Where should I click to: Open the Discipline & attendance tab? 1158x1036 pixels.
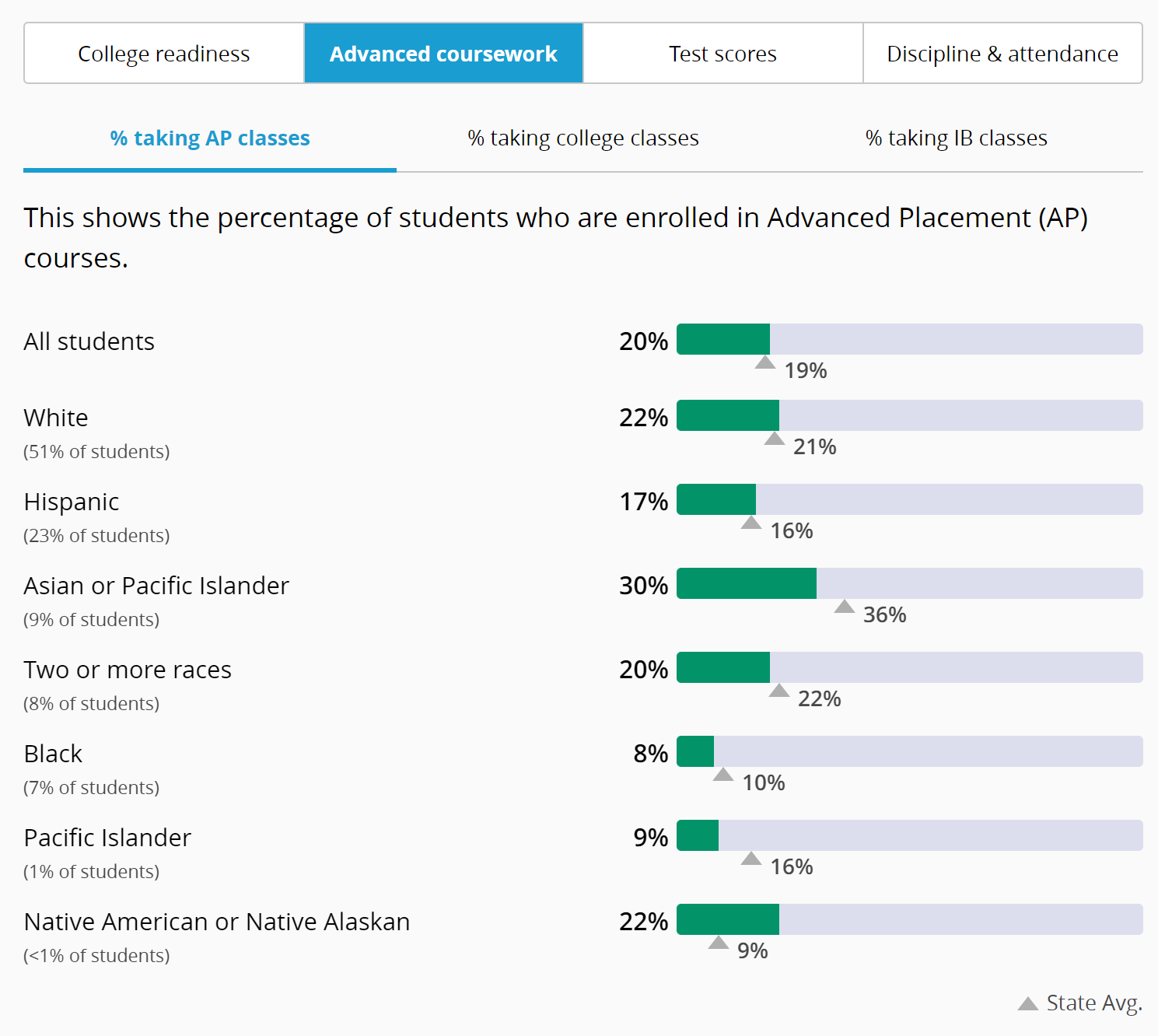click(1002, 54)
